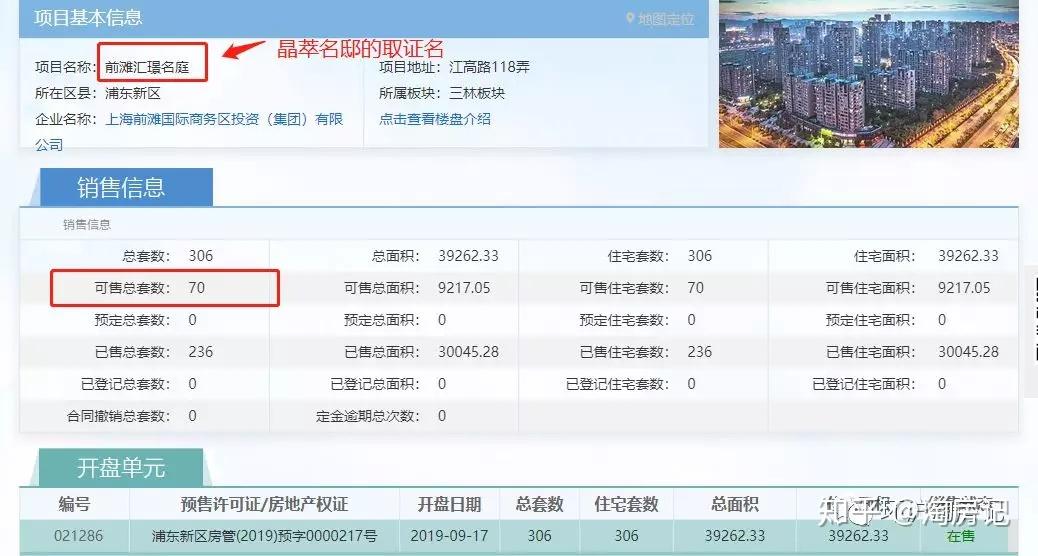Click the 合同撤销总套数 label
This screenshot has height=556, width=1038.
point(118,416)
